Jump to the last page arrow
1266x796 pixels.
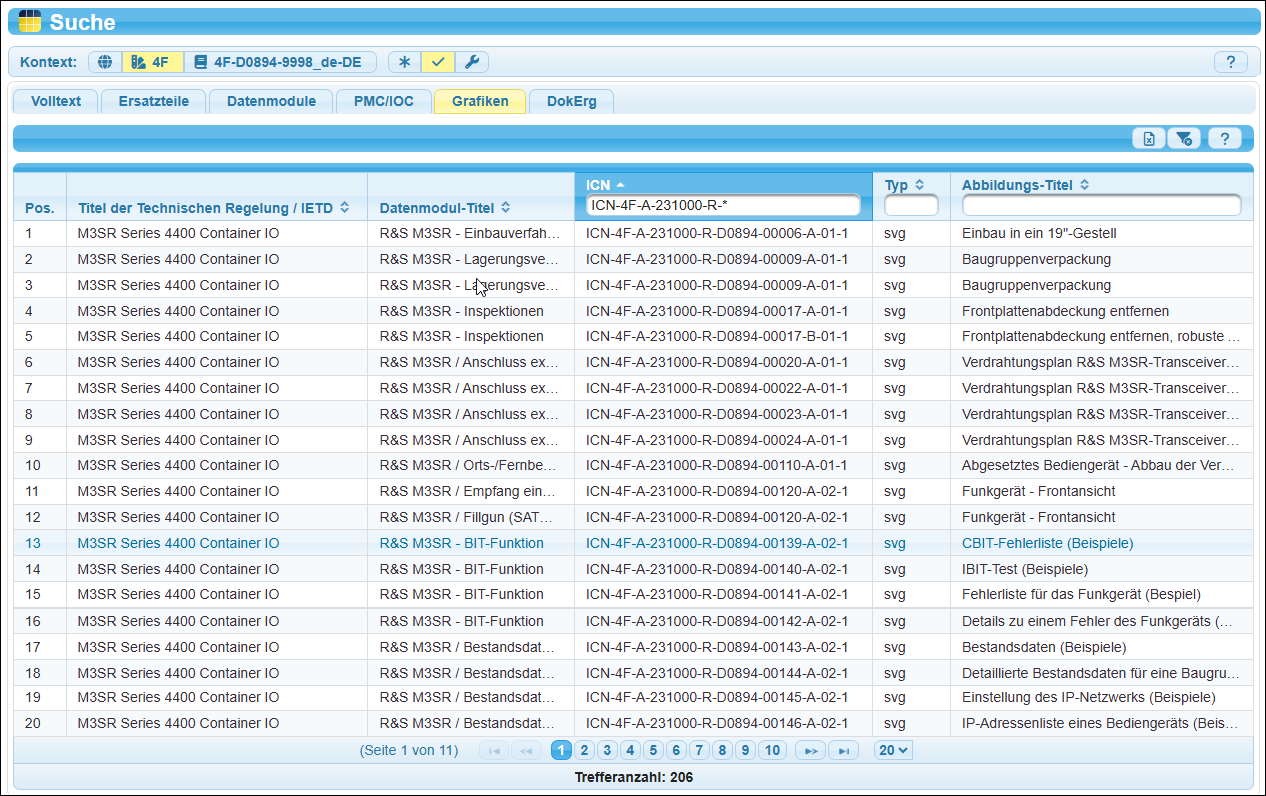(x=843, y=750)
